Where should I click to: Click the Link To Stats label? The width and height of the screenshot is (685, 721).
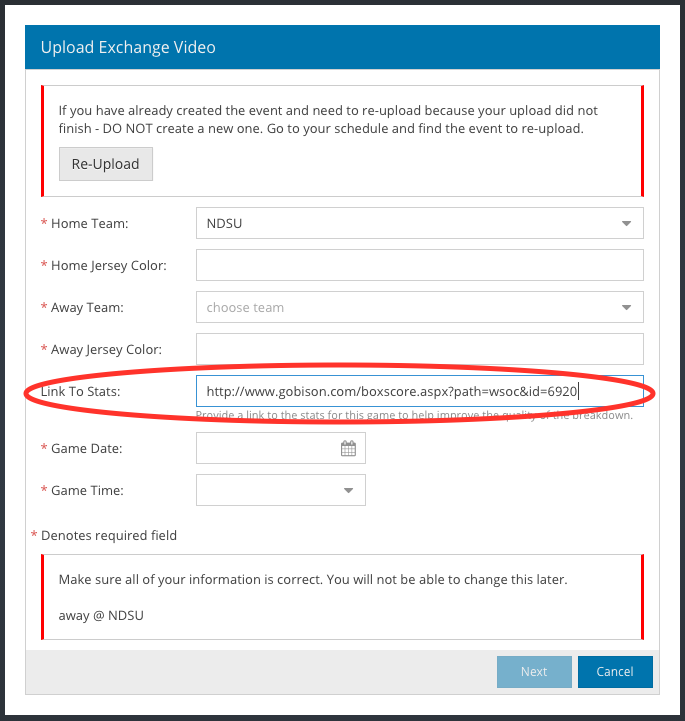tap(80, 392)
